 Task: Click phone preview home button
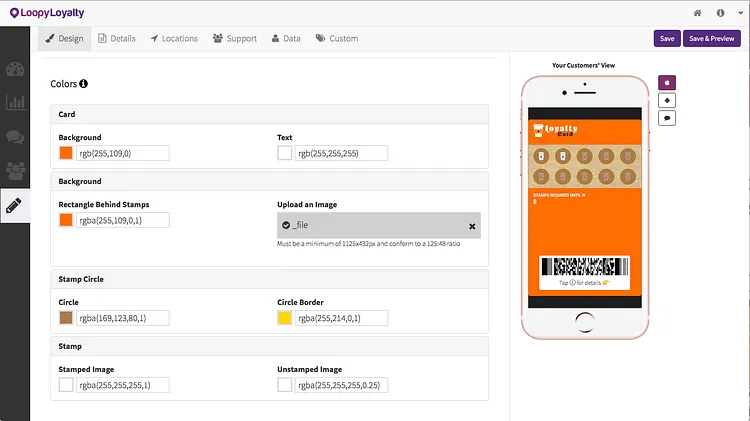(585, 322)
